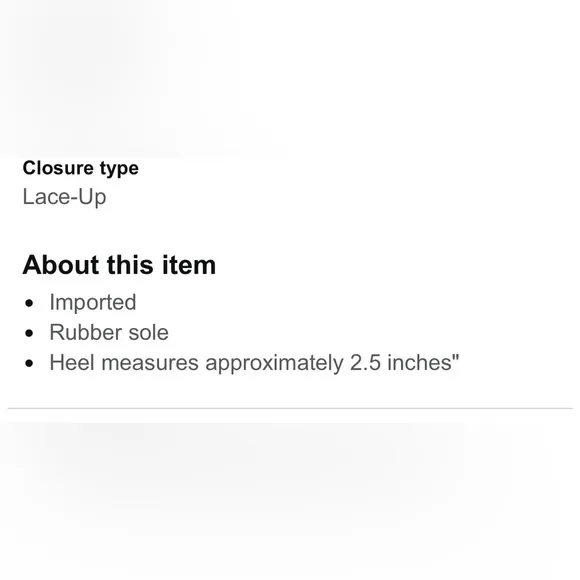Click the word "About" in the section heading
This screenshot has width=580, height=580.
point(61,265)
